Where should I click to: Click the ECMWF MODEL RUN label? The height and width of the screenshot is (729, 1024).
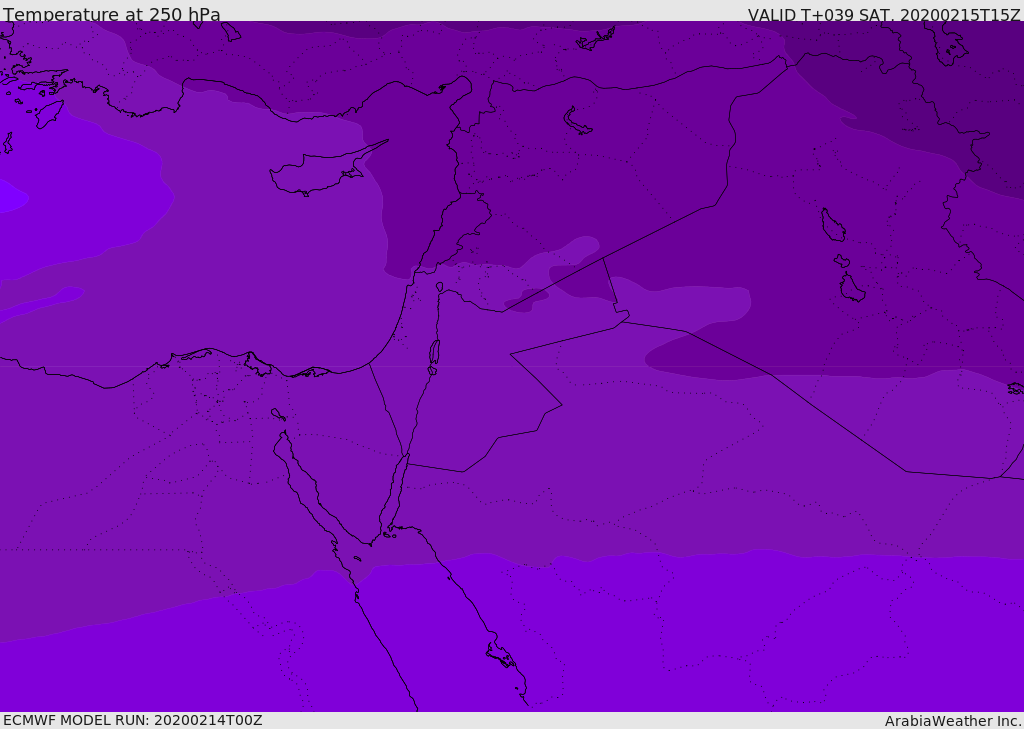(133, 720)
